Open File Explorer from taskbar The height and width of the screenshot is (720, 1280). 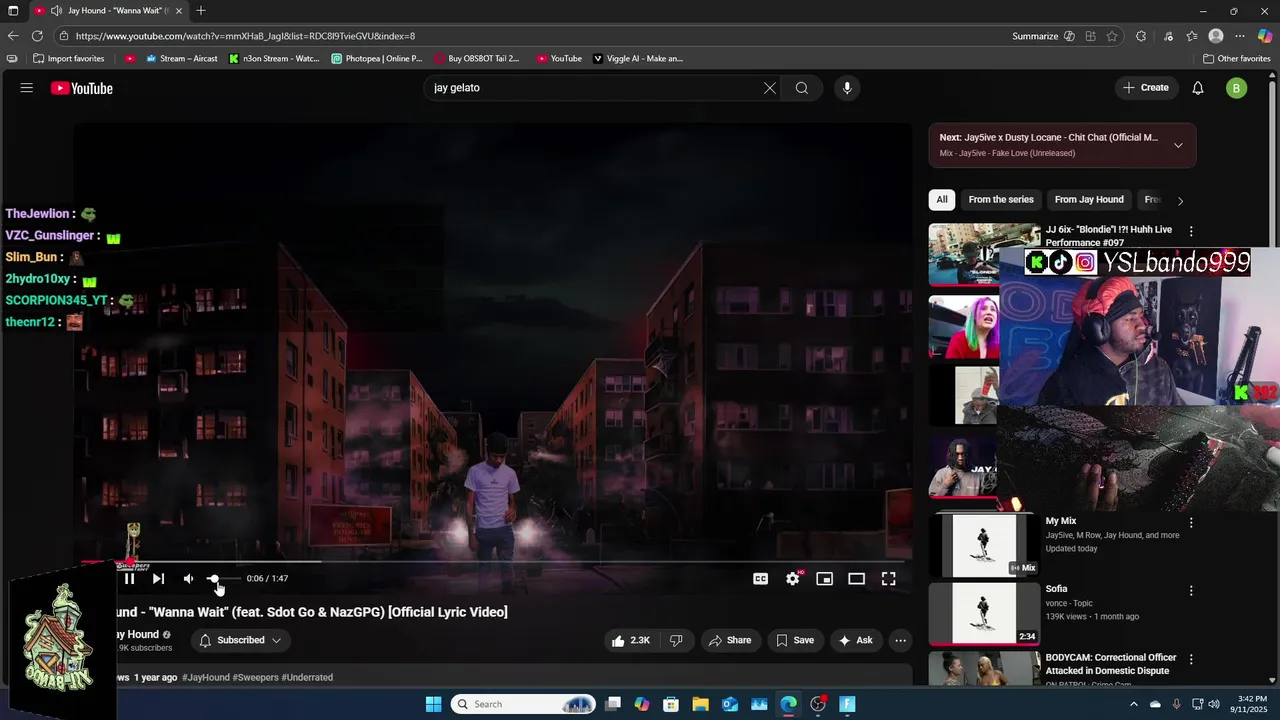pyautogui.click(x=700, y=704)
